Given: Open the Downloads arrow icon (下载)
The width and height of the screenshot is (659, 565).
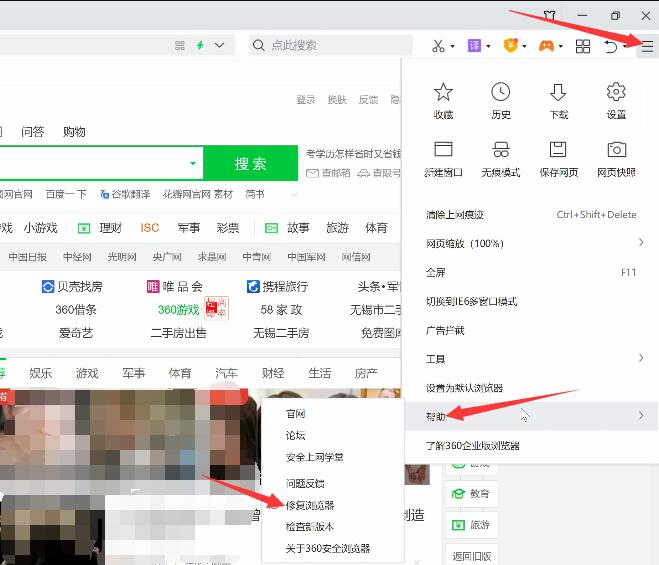Looking at the screenshot, I should click(x=558, y=92).
